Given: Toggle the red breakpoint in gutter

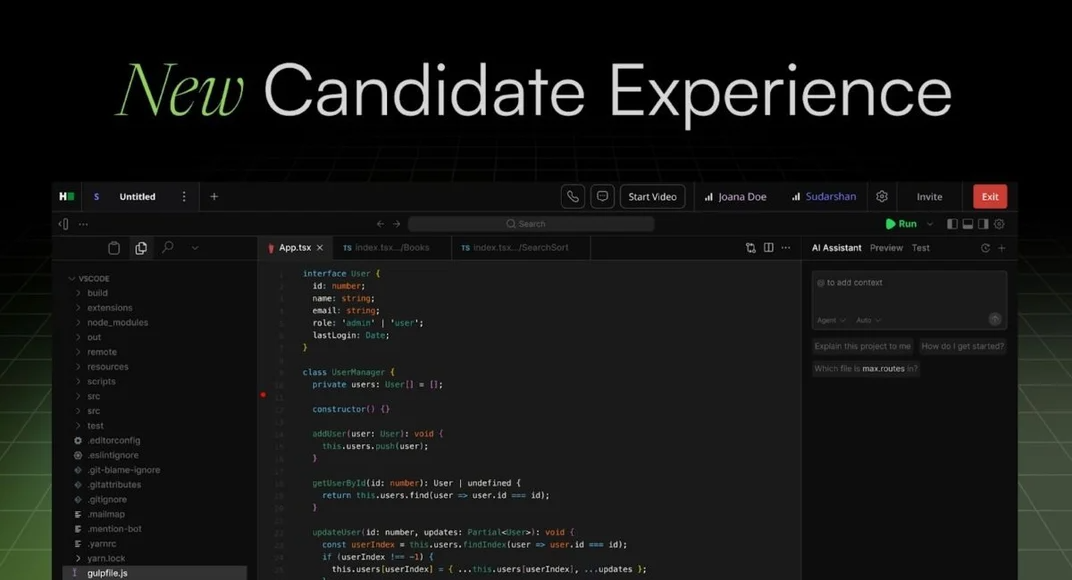Looking at the screenshot, I should pyautogui.click(x=263, y=395).
